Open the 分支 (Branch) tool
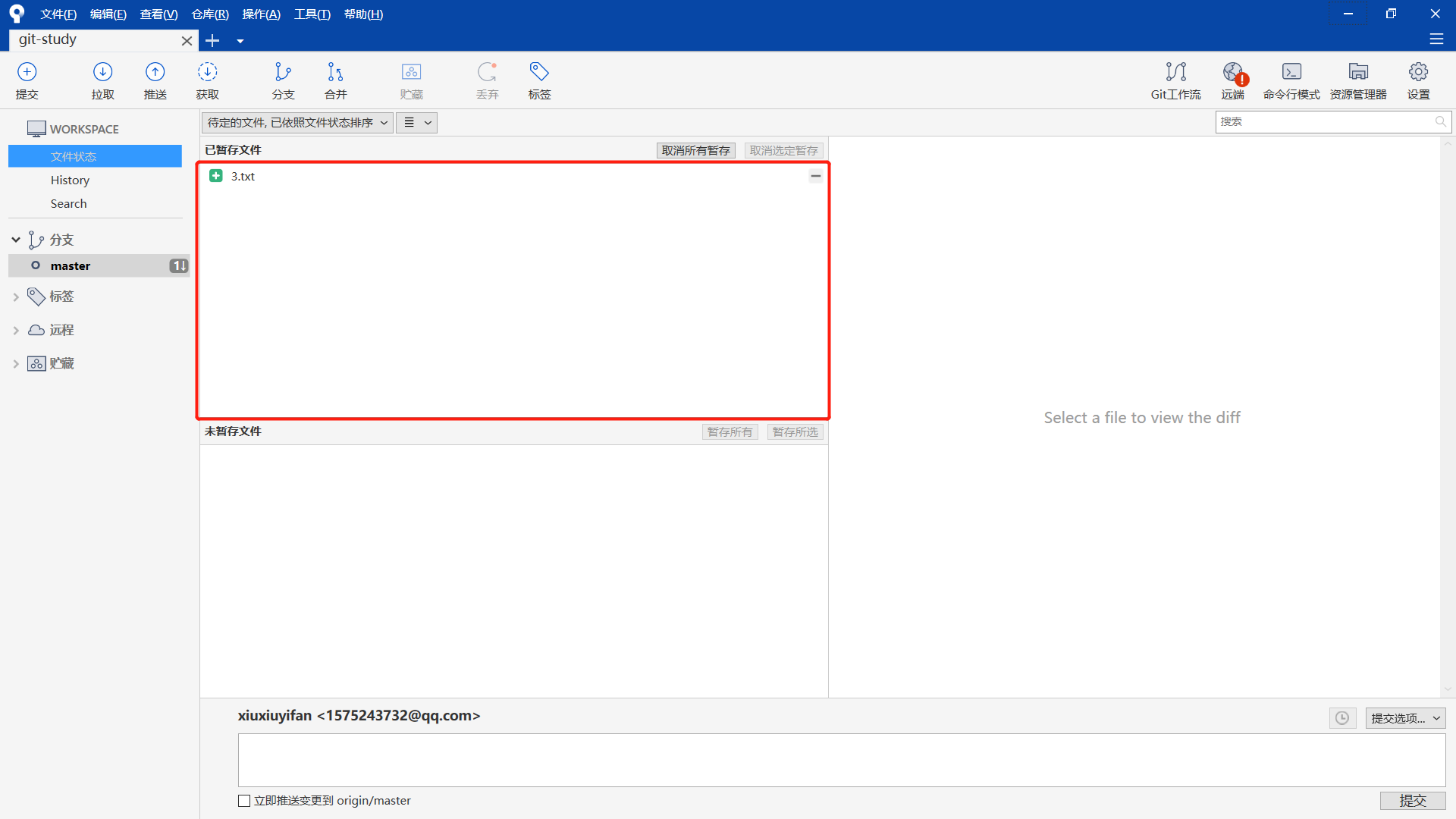This screenshot has height=819, width=1456. coord(282,80)
